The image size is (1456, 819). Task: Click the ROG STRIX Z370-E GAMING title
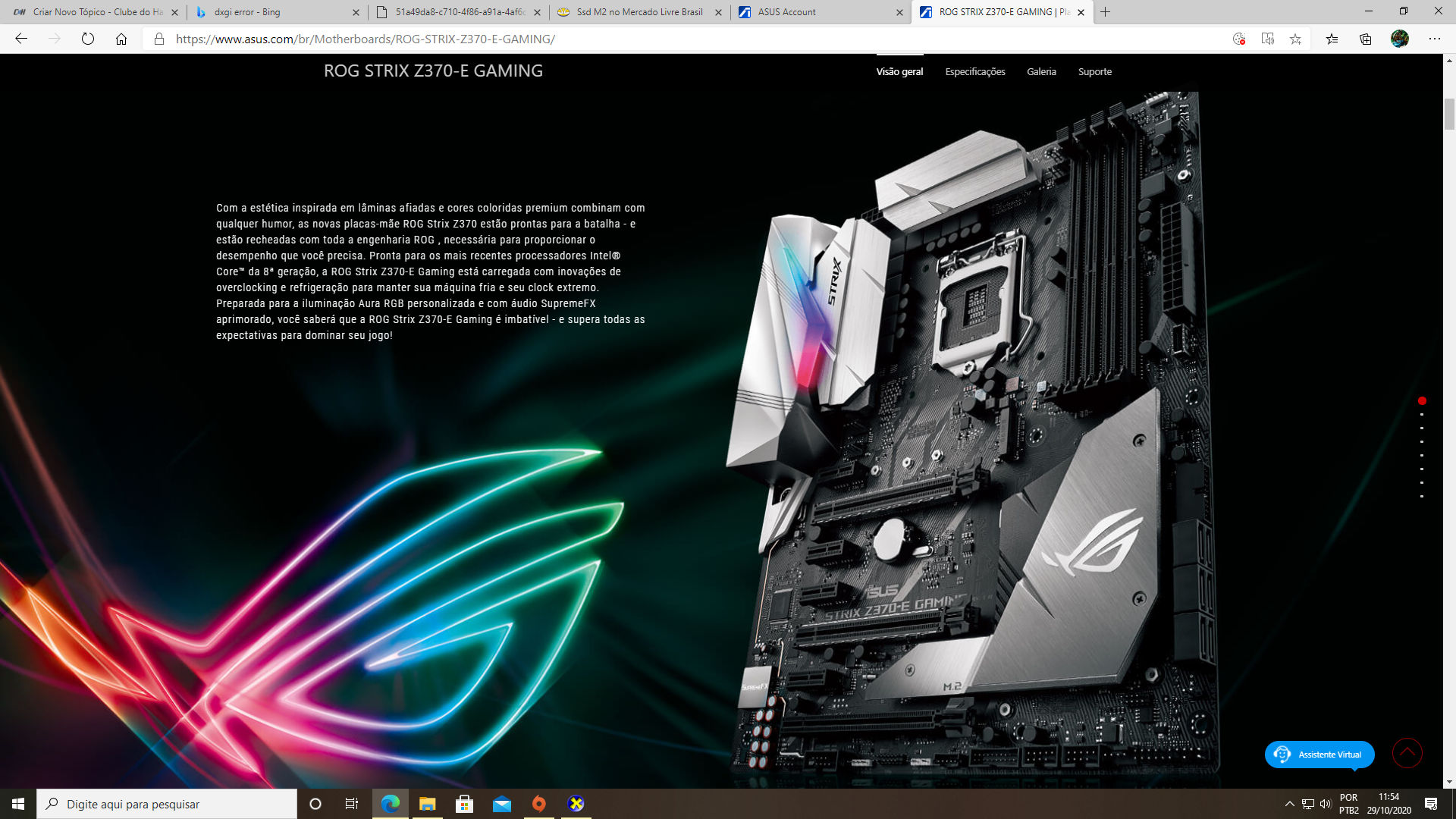point(433,71)
